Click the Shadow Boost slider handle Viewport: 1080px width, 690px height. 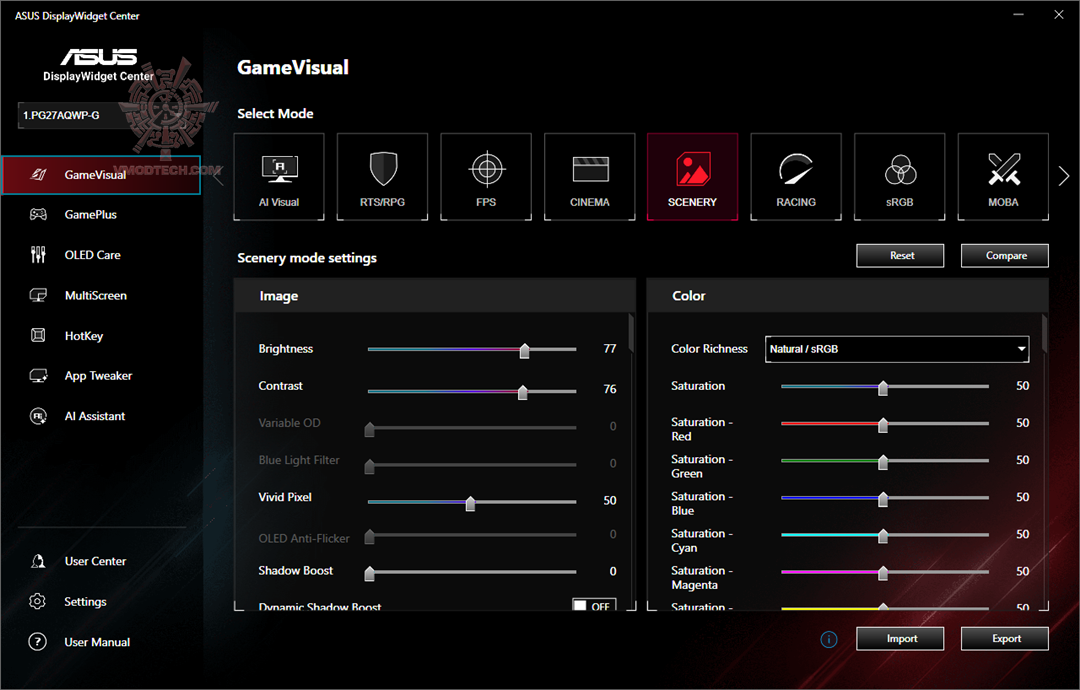pos(370,573)
